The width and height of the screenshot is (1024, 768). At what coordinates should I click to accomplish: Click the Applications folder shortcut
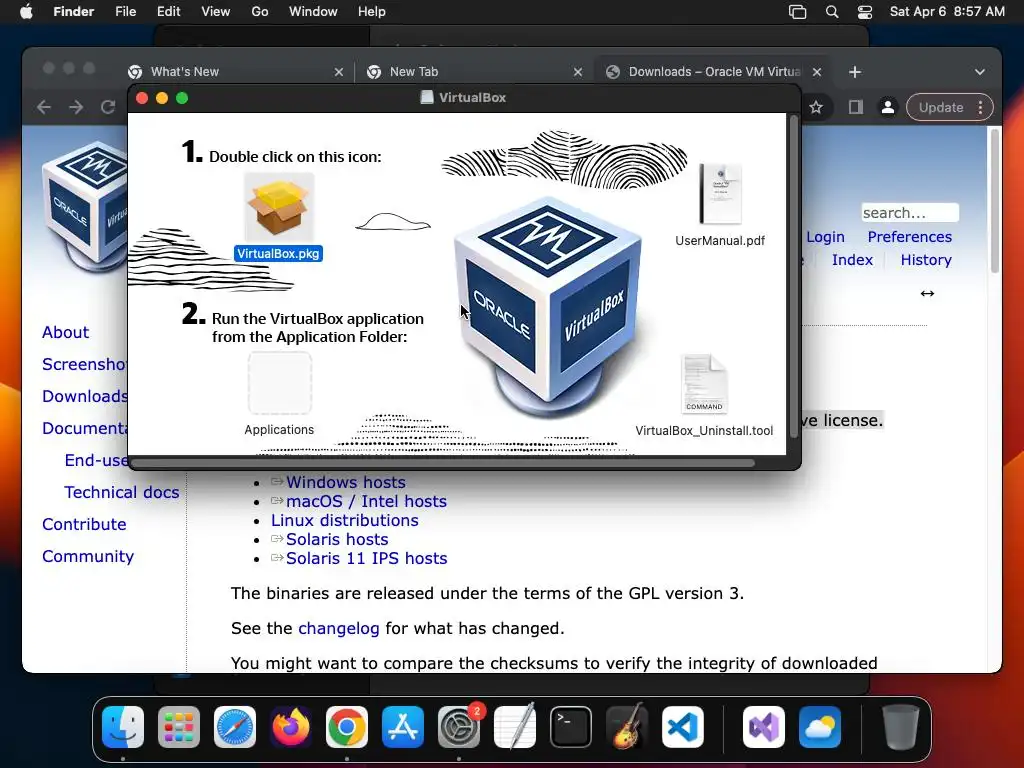[x=280, y=383]
